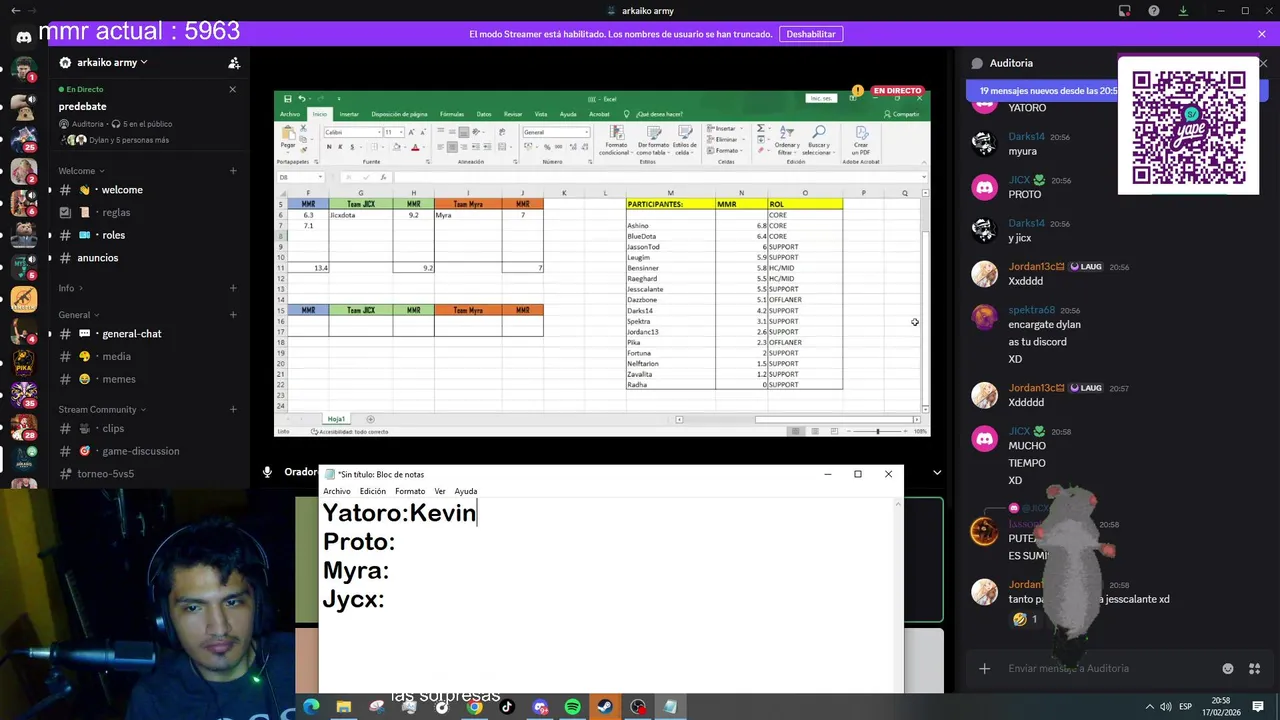Screen dimensions: 1280x720
Task: Toggle italic K in Excel font group
Action: coord(340,147)
